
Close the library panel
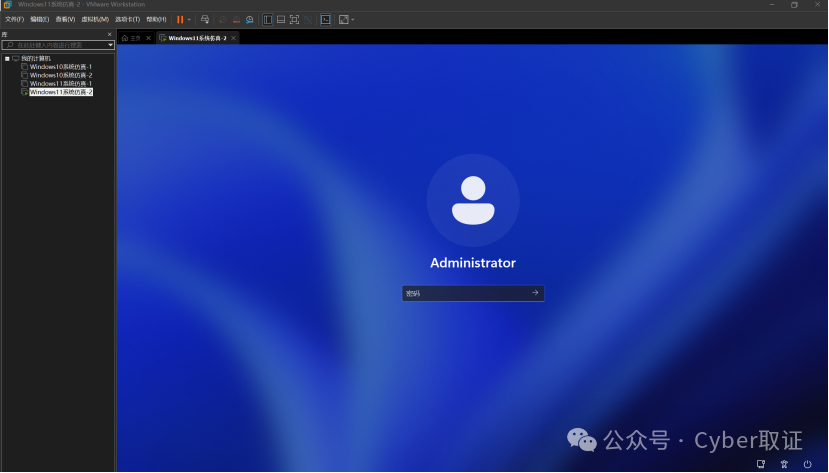pyautogui.click(x=109, y=34)
